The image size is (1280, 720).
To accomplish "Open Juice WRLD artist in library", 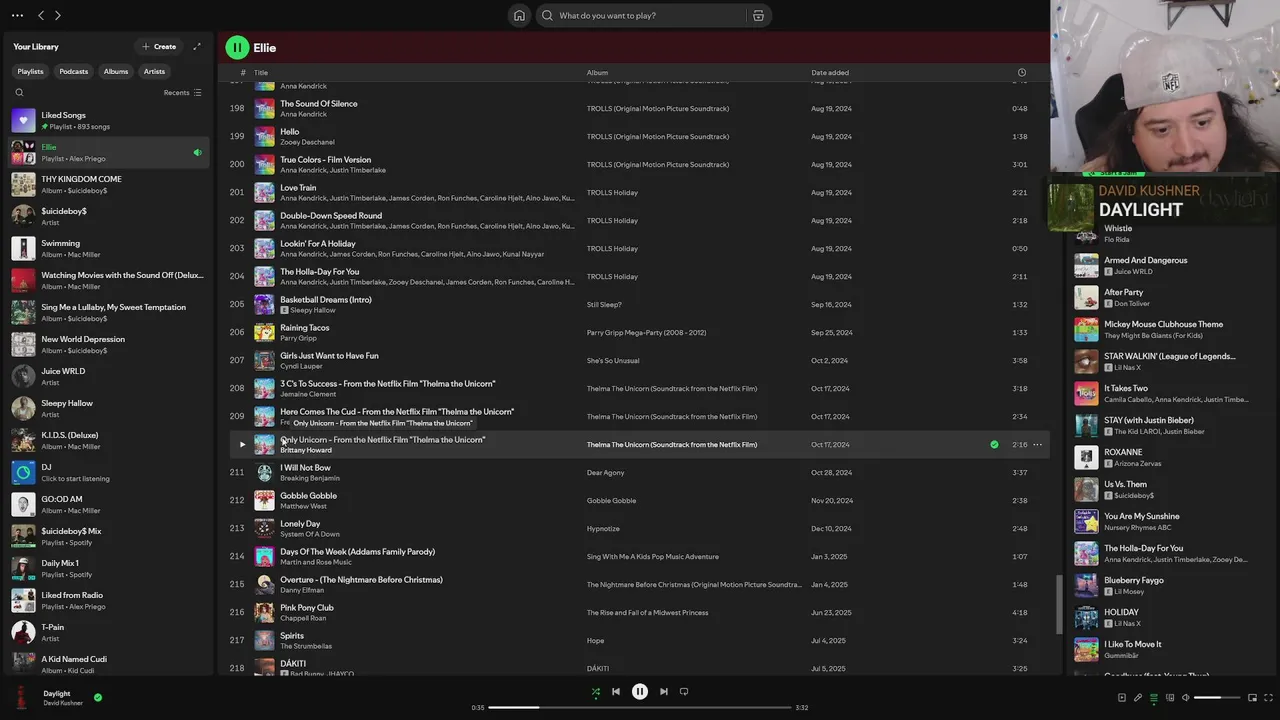I will click(x=108, y=376).
